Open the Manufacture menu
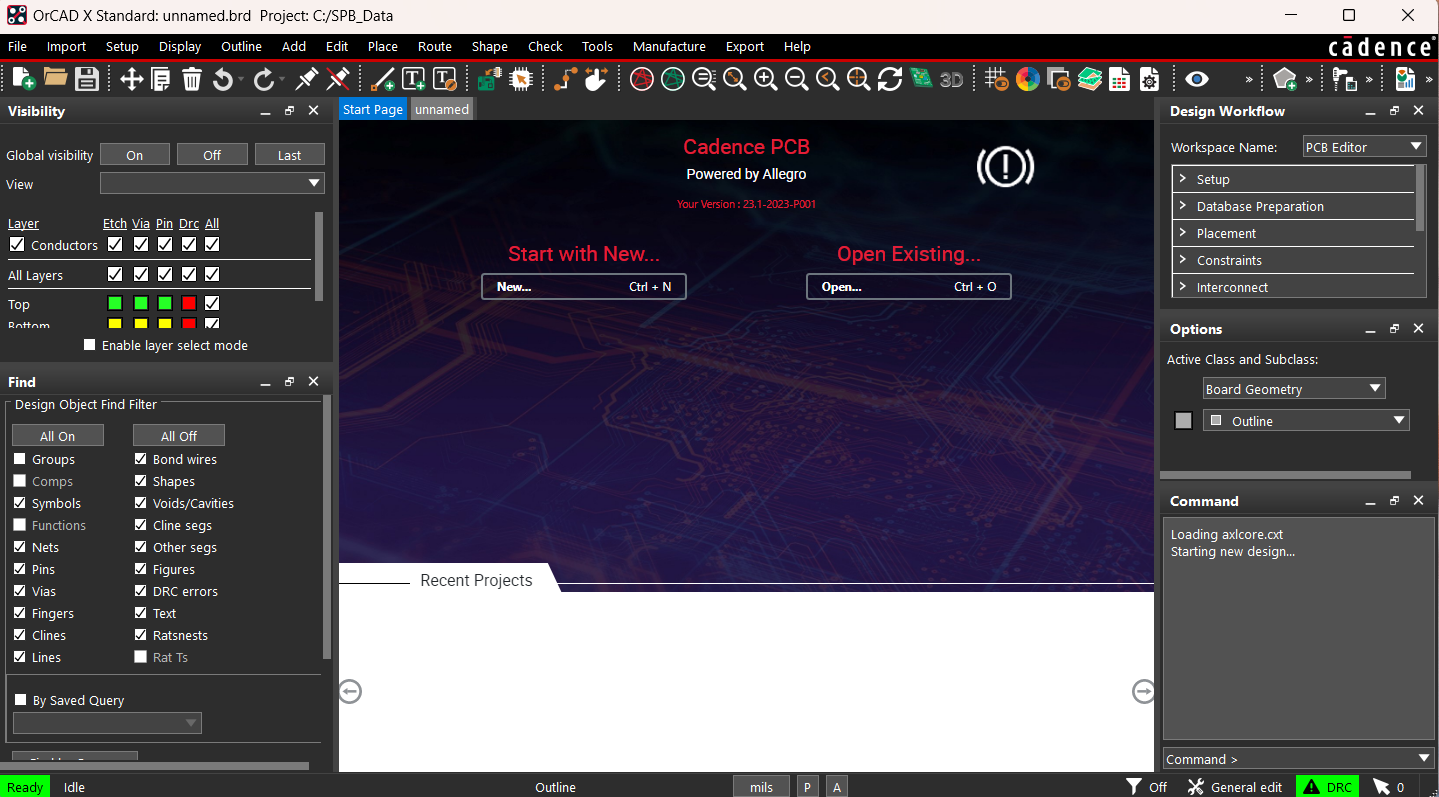 tap(669, 46)
